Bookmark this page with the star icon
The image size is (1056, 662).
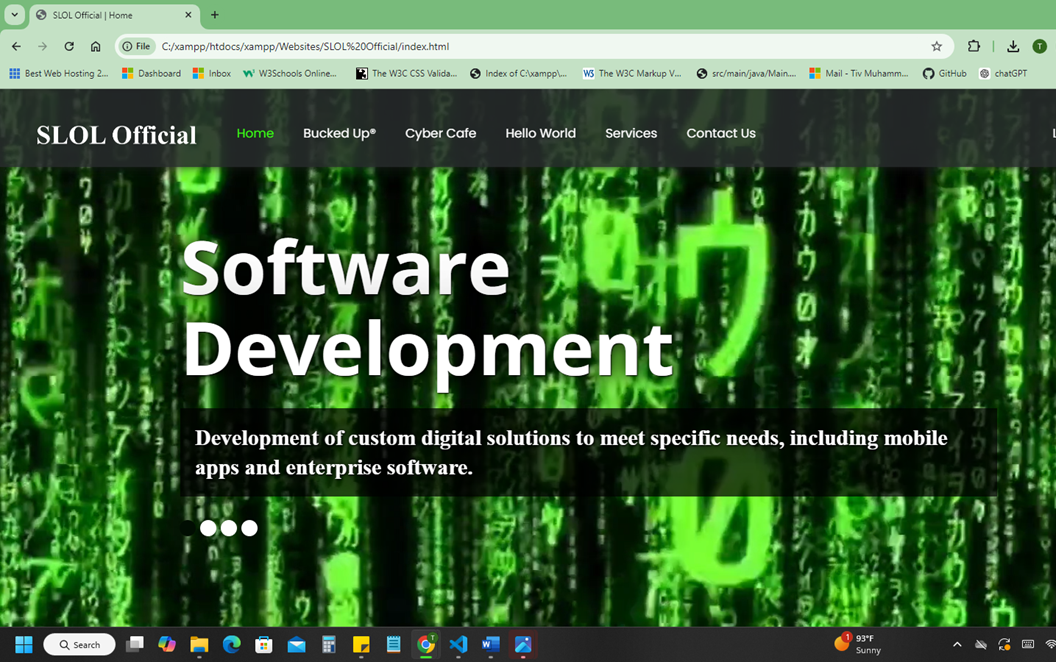point(936,46)
